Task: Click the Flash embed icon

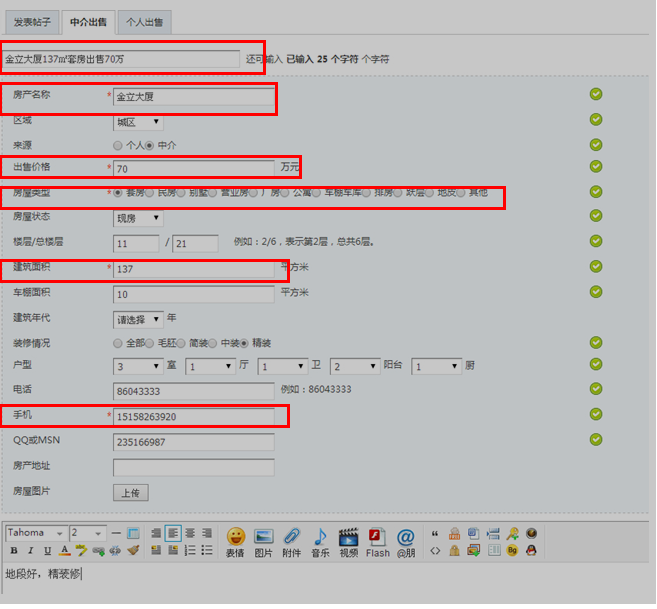Action: click(377, 541)
